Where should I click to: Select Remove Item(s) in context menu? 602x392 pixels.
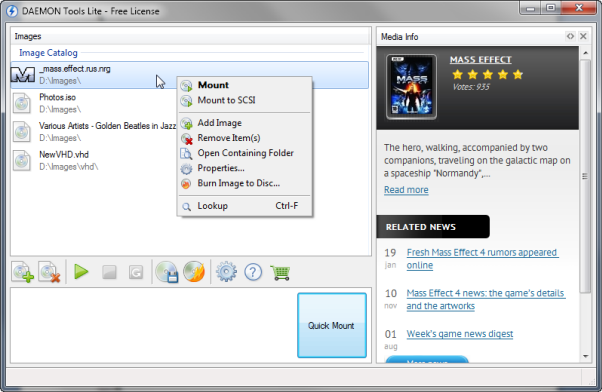point(245,138)
